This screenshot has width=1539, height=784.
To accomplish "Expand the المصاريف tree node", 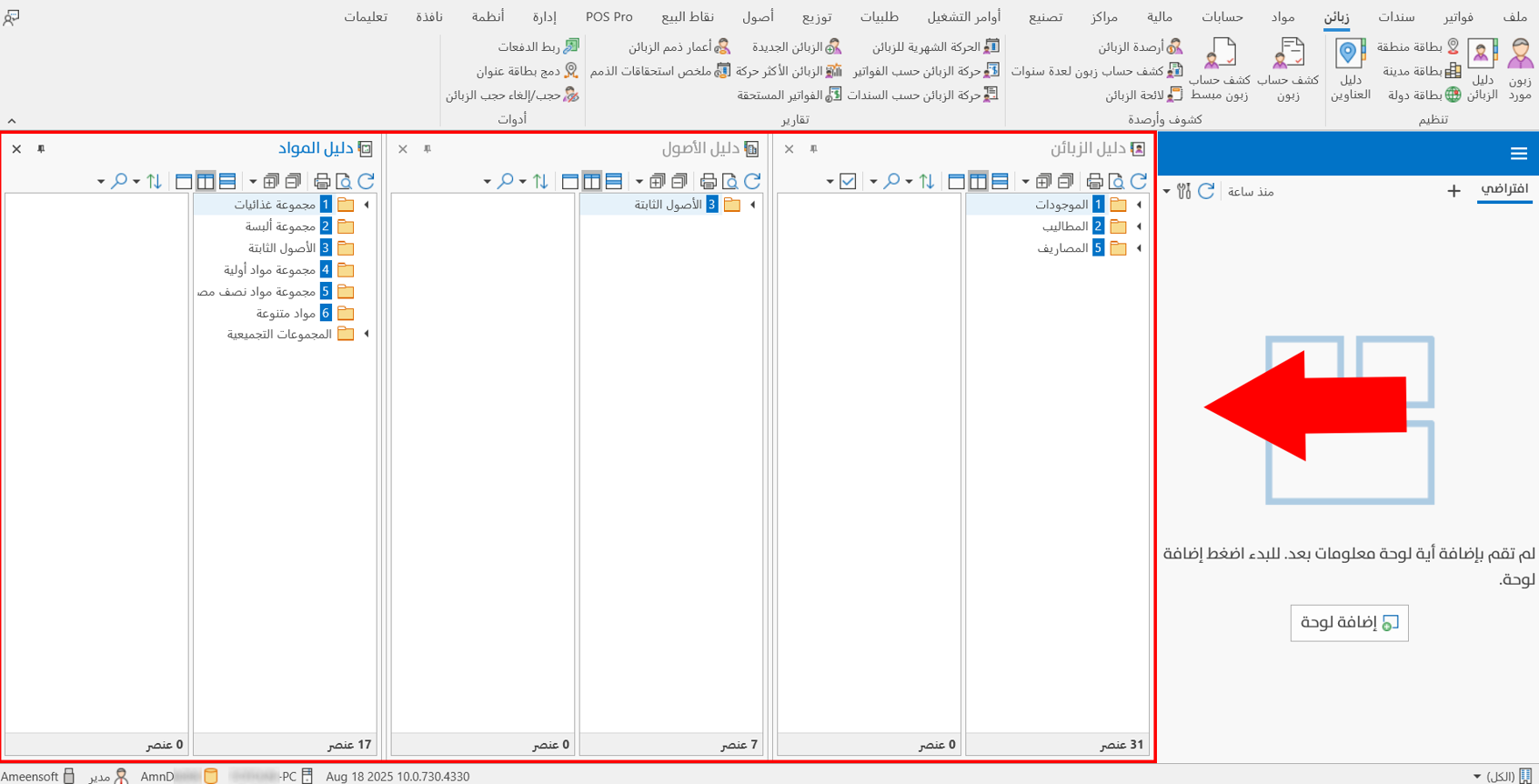I will click(1139, 248).
